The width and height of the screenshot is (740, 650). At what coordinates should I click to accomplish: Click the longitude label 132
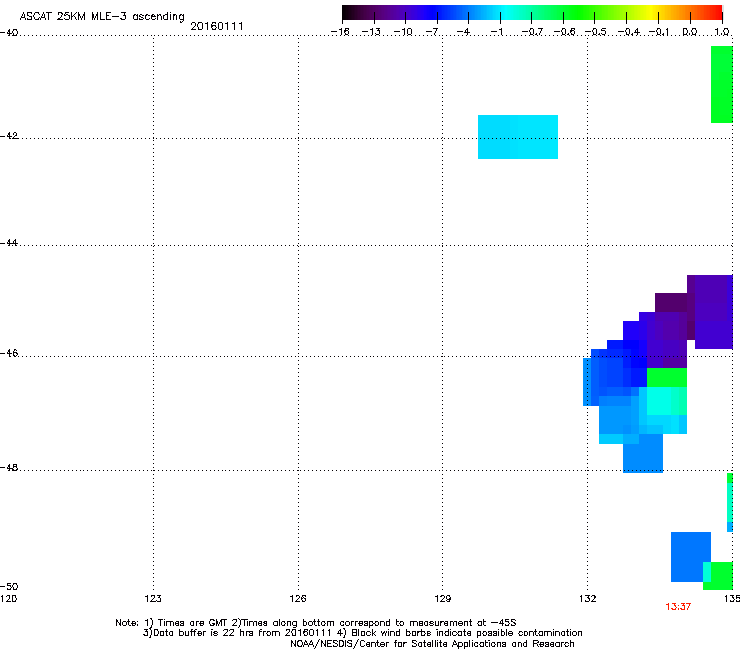coord(588,599)
